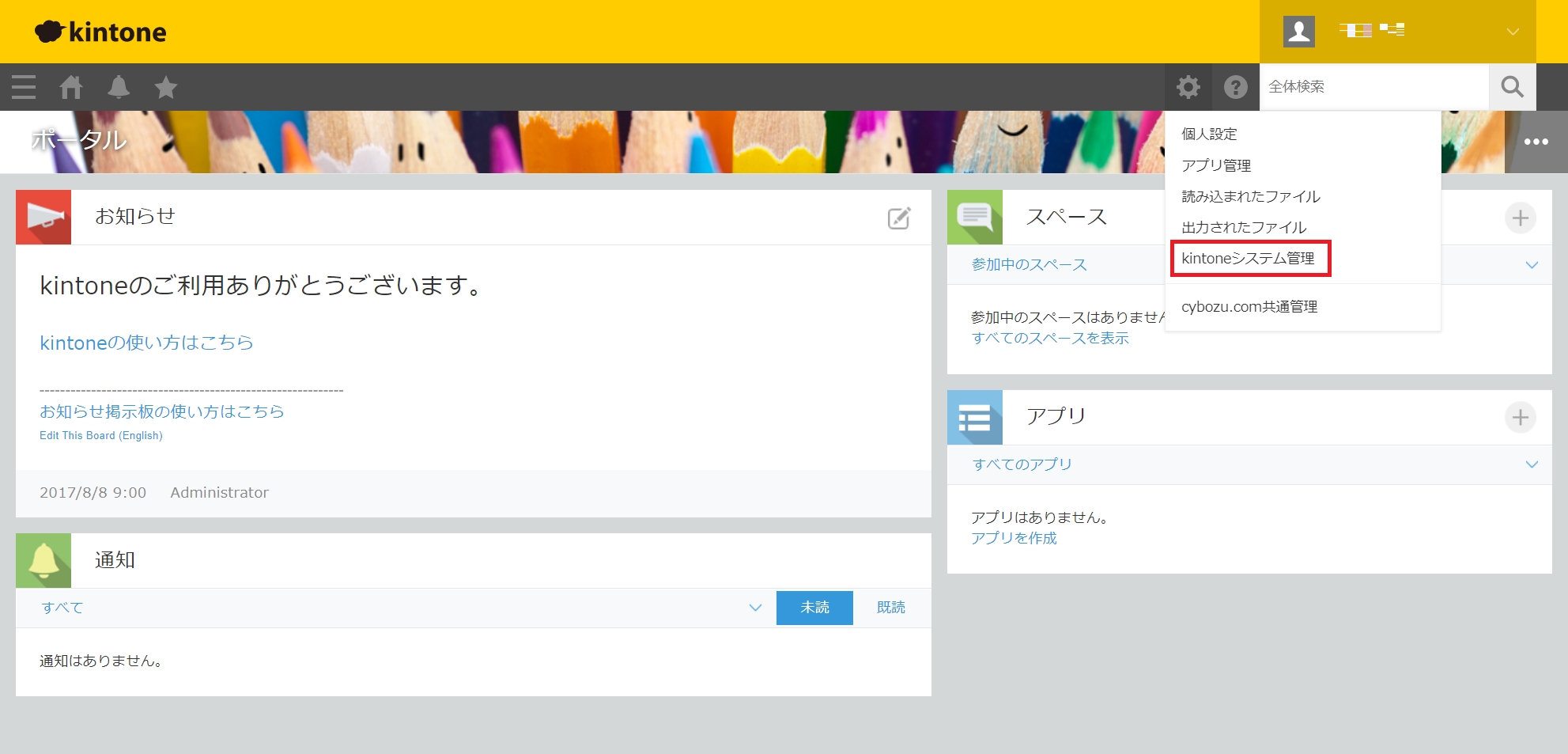Create an app with plus button
The height and width of the screenshot is (754, 1568).
point(1520,417)
